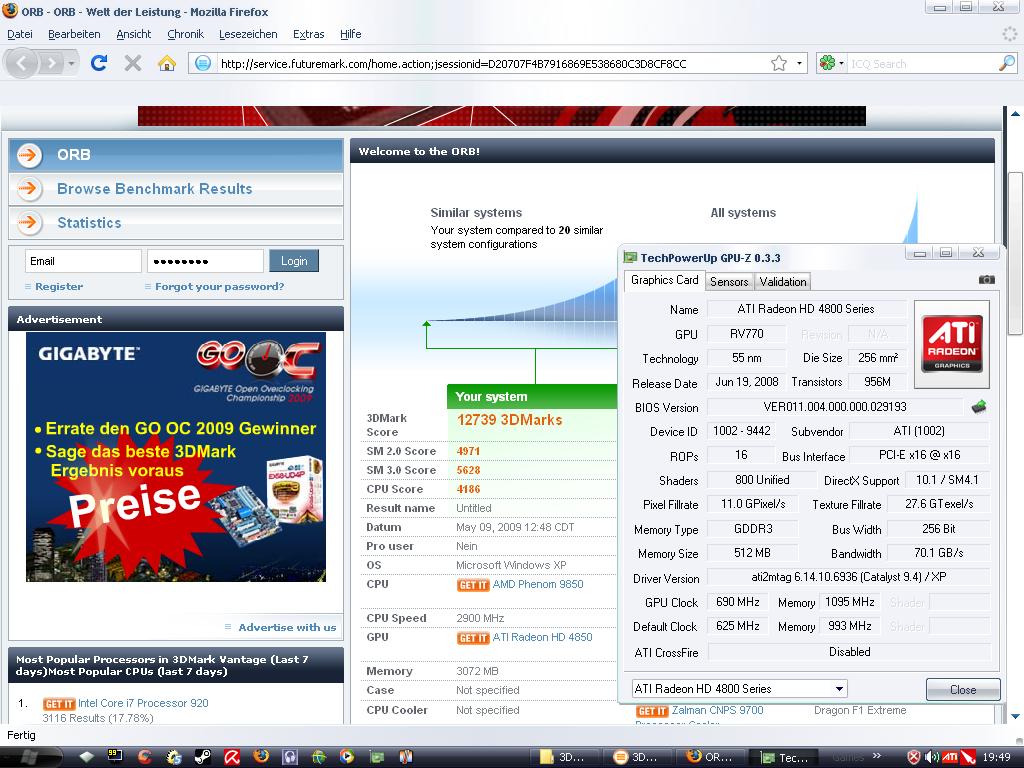This screenshot has width=1024, height=768.
Task: Switch to the 'OR...' Firefox taskbar button
Action: coord(710,757)
